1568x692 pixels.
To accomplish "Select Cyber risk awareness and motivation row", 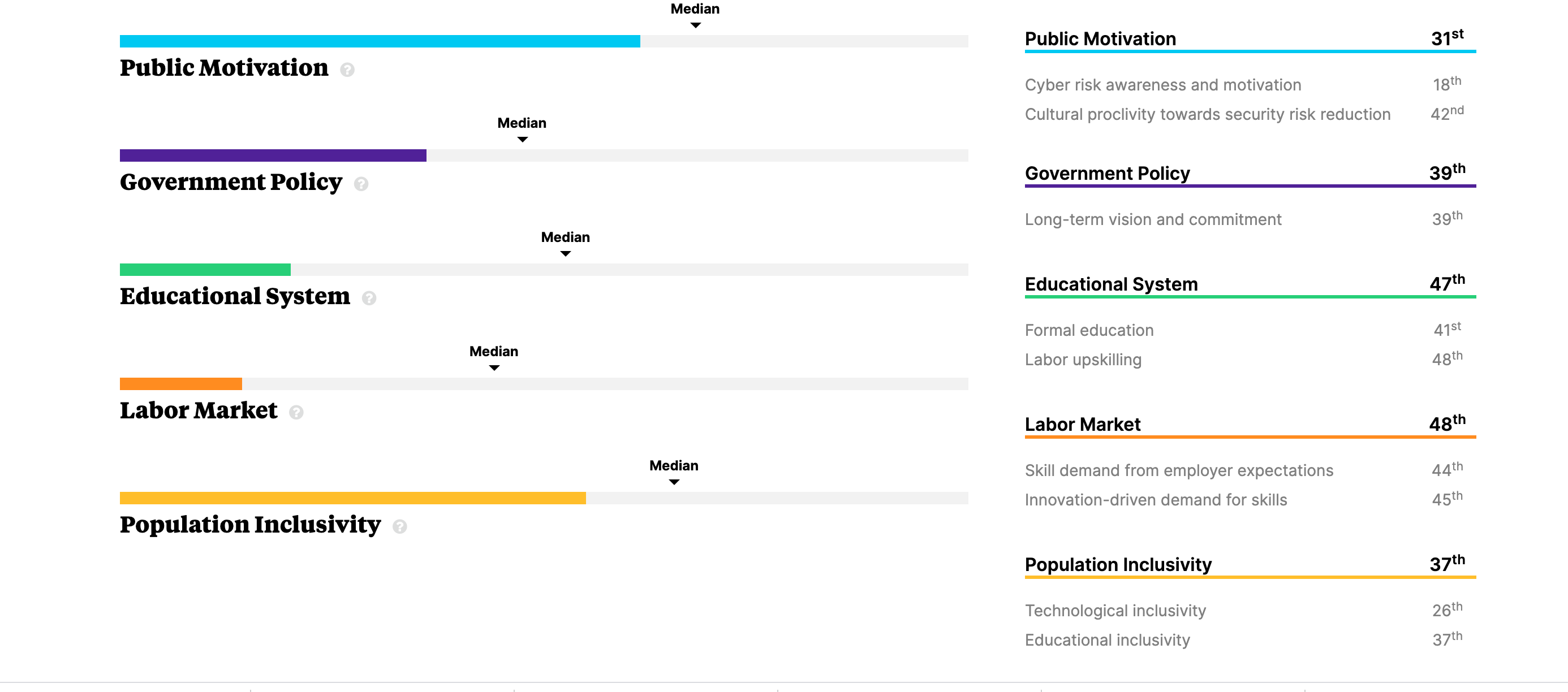I will coord(1162,85).
